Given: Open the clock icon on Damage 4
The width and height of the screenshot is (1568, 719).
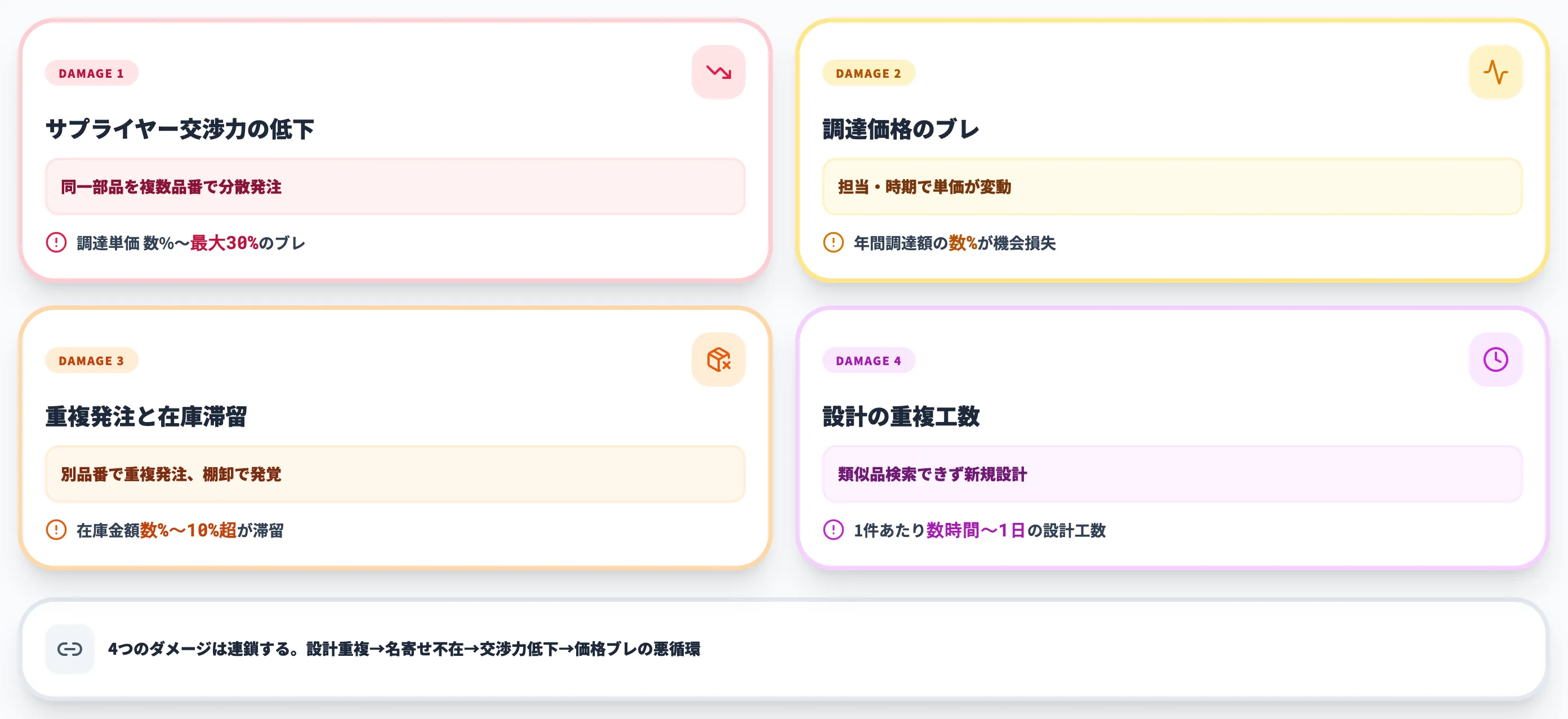Looking at the screenshot, I should point(1495,359).
